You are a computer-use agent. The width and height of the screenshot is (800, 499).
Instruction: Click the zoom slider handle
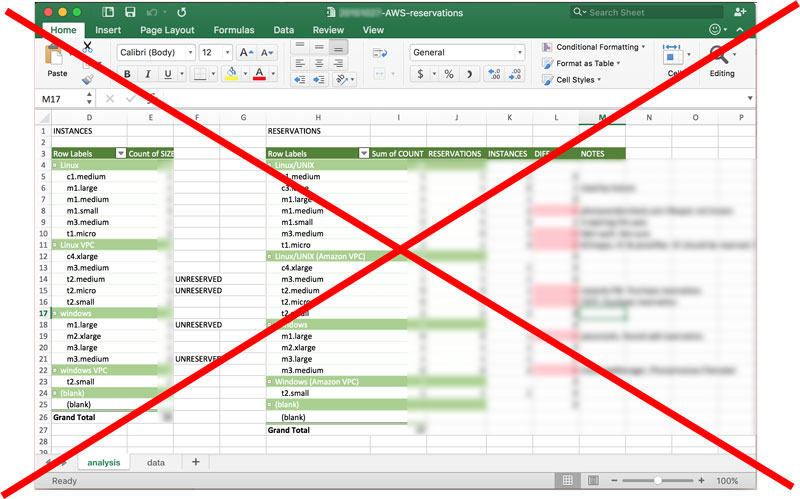point(658,480)
